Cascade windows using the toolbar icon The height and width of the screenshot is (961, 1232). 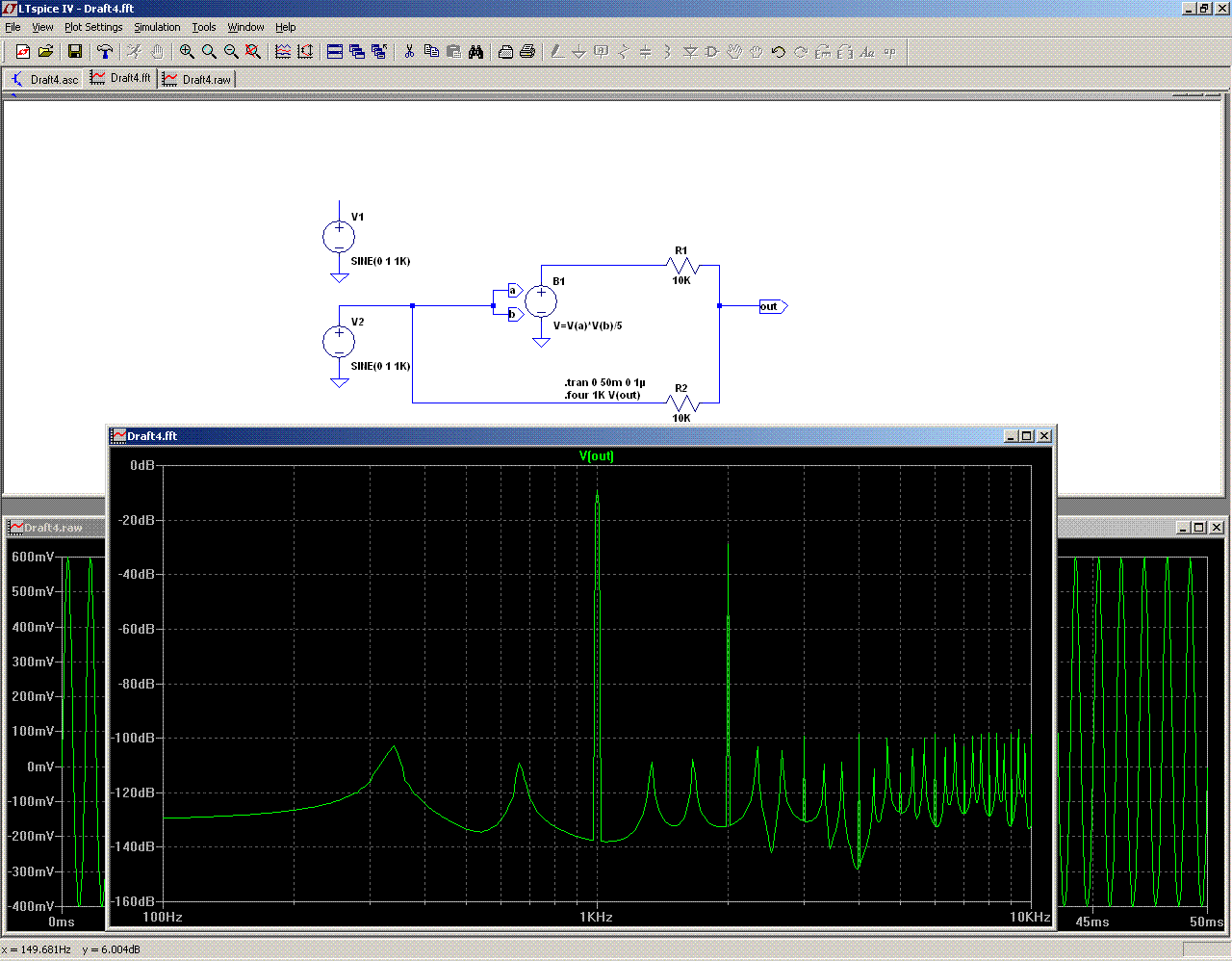357,52
